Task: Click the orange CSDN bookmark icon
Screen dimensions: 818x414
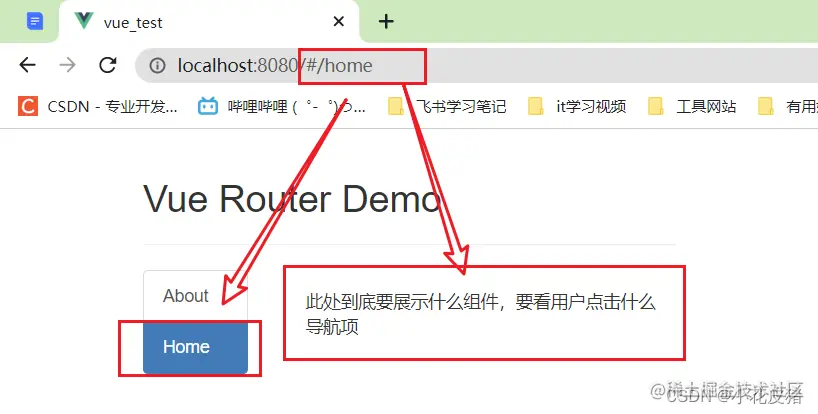Action: point(28,106)
